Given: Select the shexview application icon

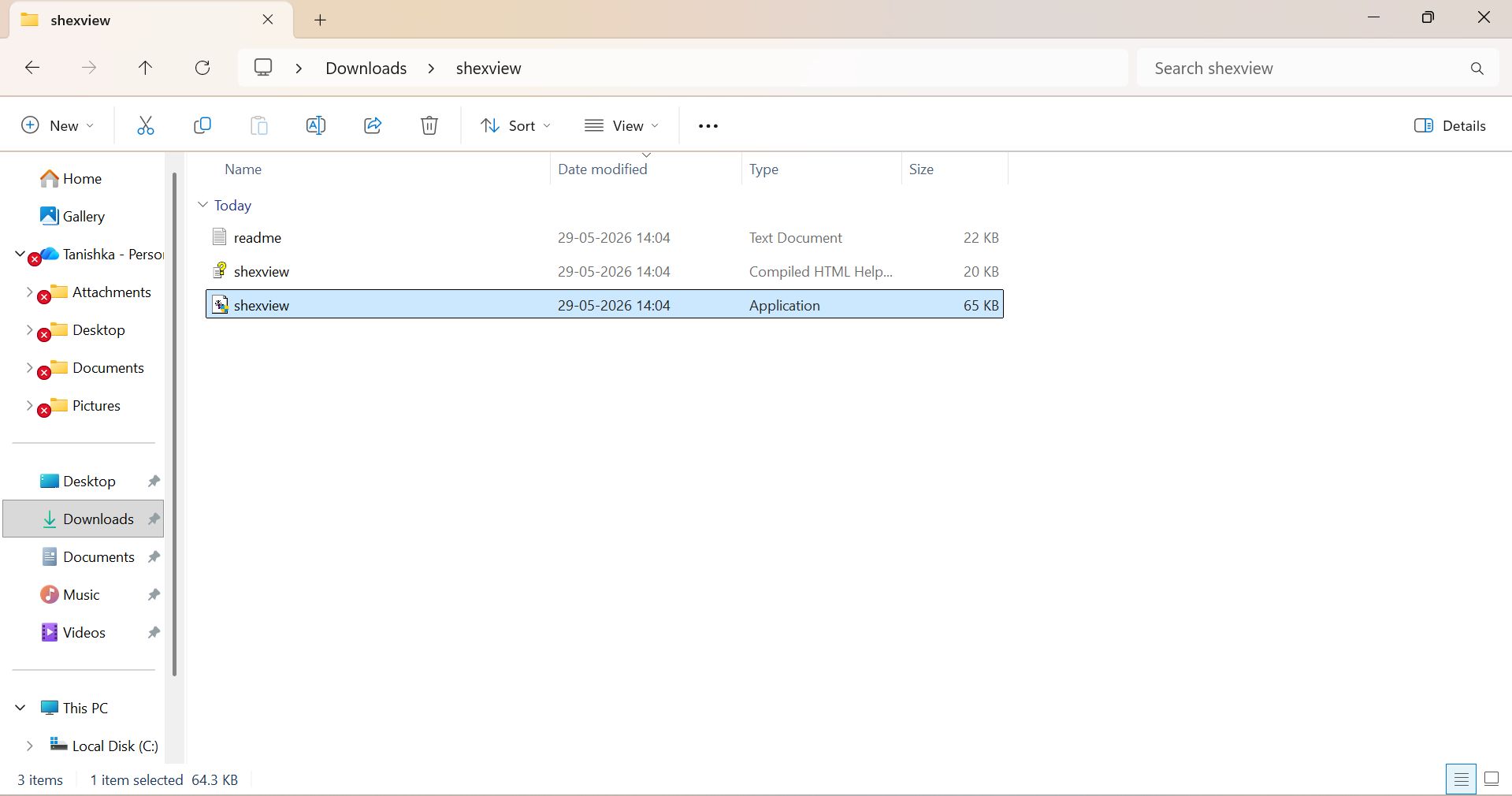Looking at the screenshot, I should 220,304.
